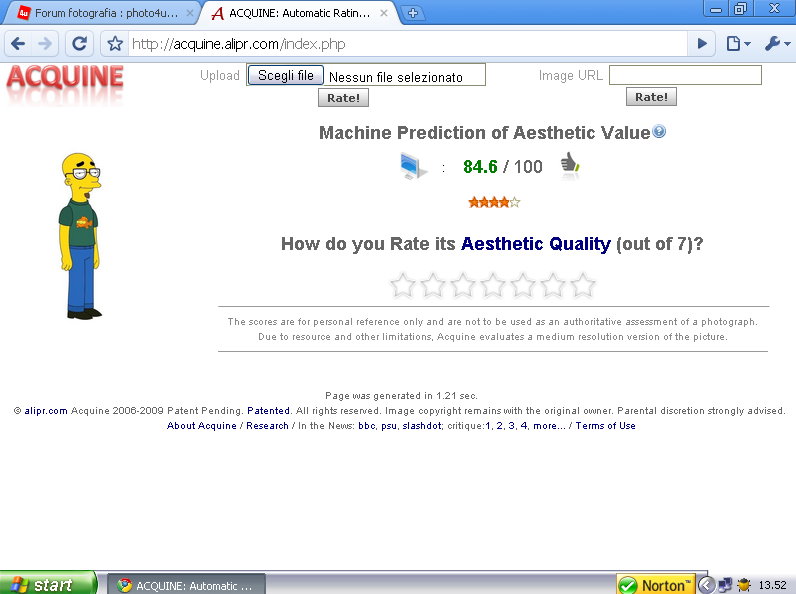Open the wrench settings menu dropdown
Viewport: 796px width, 594px height.
(x=777, y=44)
